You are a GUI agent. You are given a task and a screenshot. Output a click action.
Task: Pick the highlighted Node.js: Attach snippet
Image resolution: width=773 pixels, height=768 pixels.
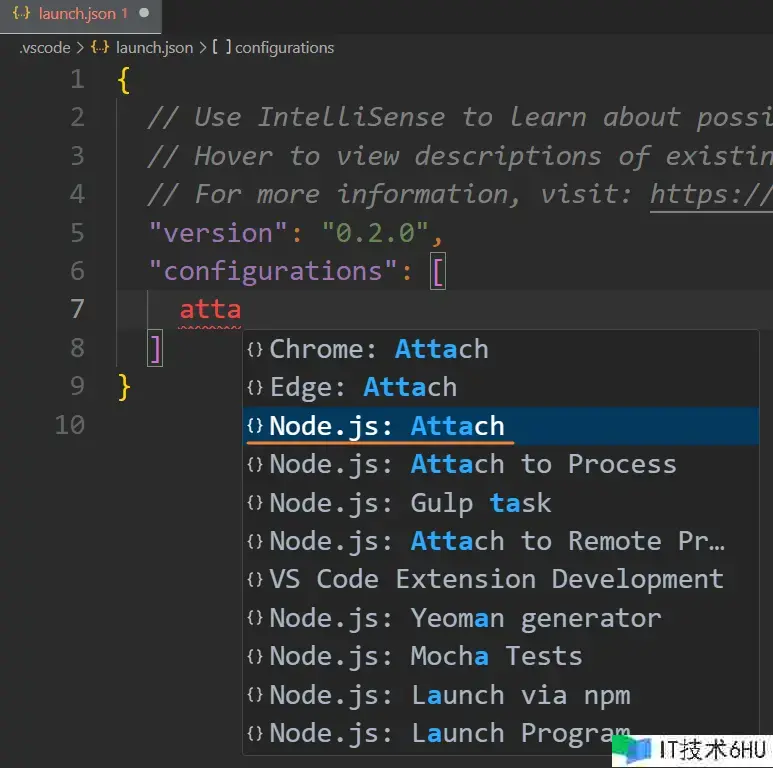[387, 426]
